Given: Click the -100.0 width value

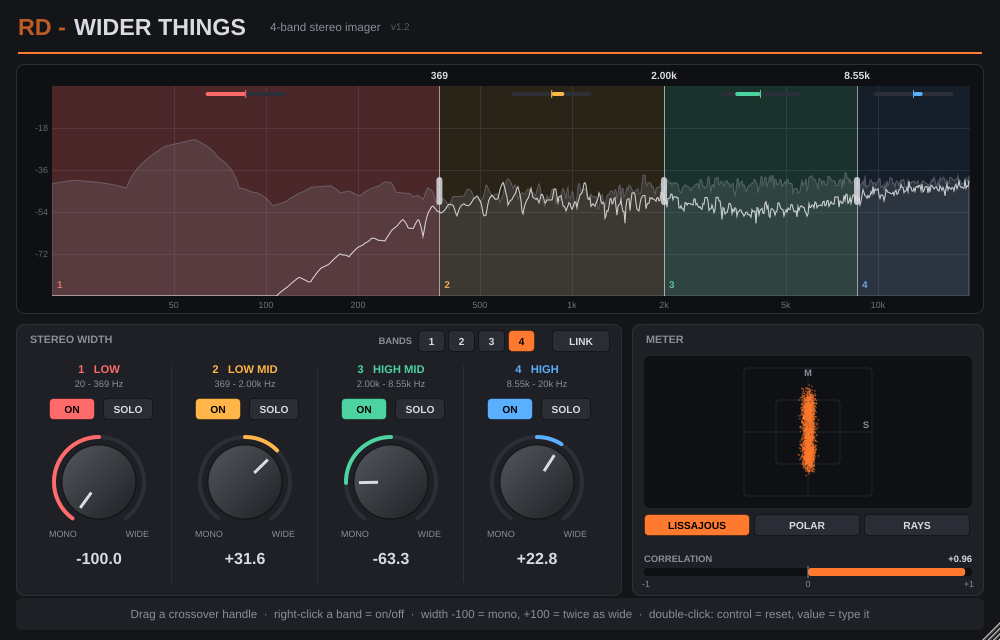Looking at the screenshot, I should click(99, 559).
